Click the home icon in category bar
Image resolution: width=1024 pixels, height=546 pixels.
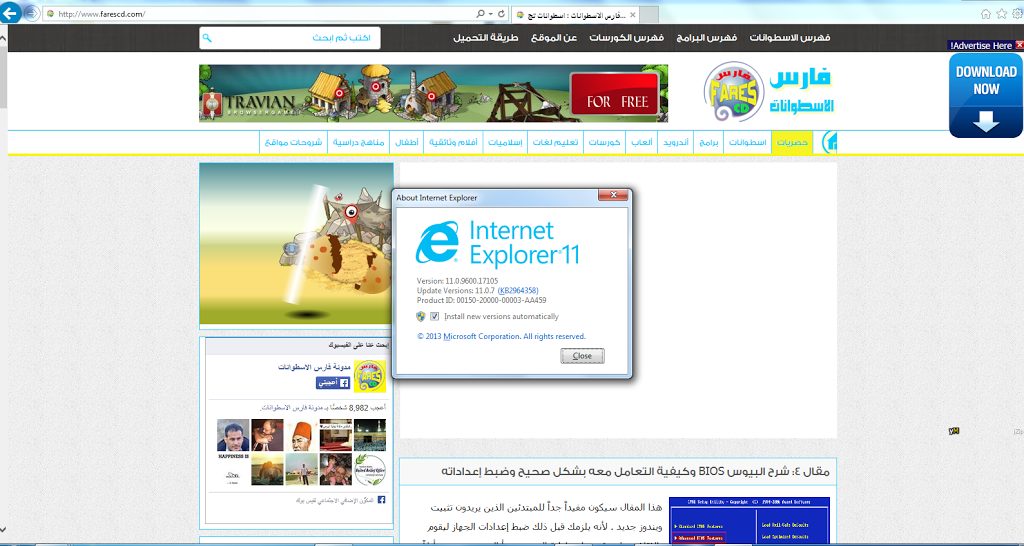(829, 142)
